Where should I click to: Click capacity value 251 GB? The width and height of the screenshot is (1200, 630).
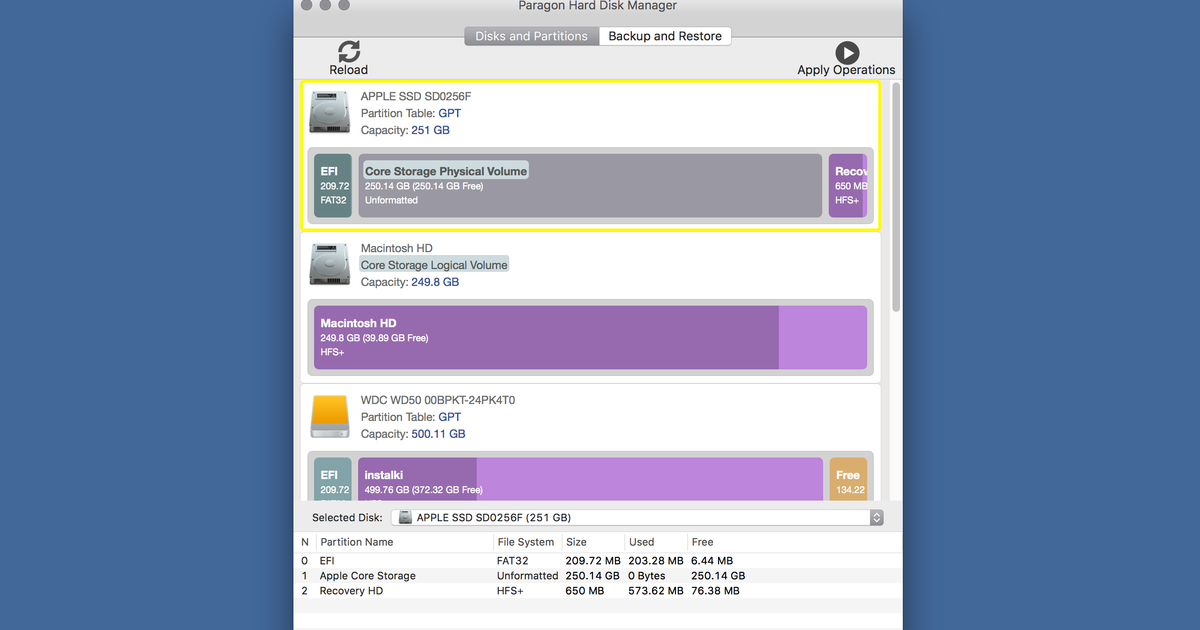pyautogui.click(x=430, y=130)
